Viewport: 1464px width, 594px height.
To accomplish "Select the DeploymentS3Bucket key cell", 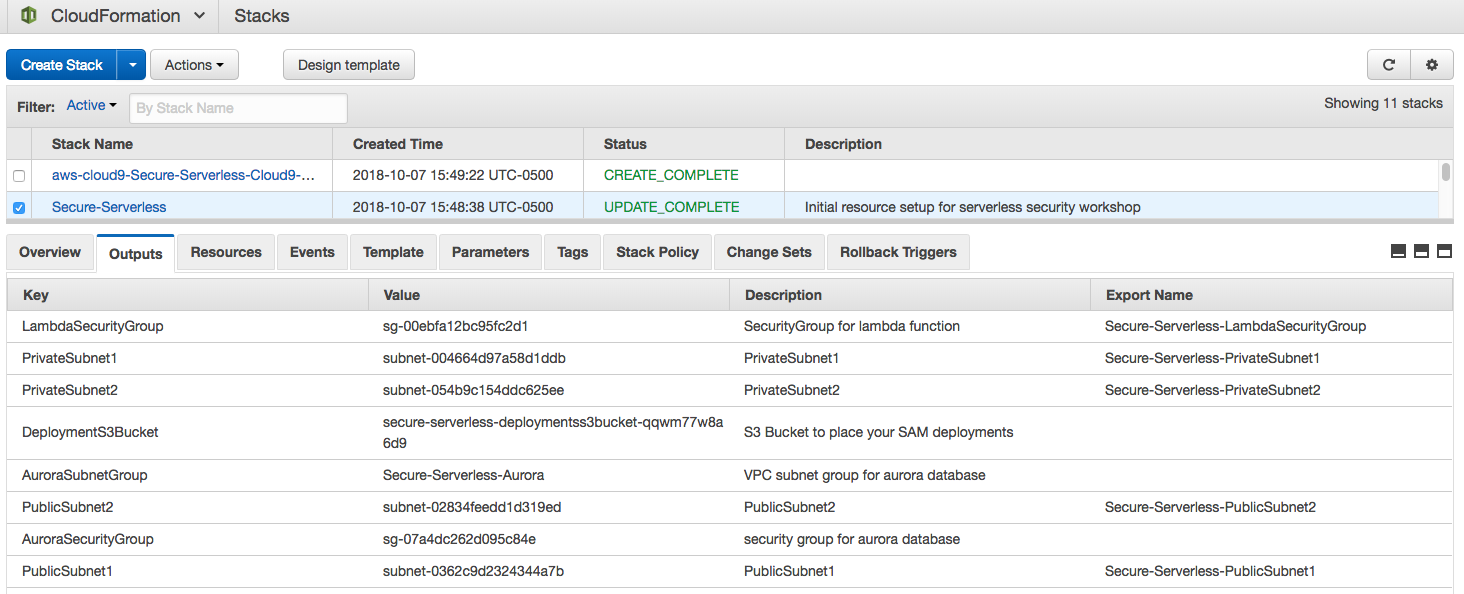I will [x=90, y=432].
